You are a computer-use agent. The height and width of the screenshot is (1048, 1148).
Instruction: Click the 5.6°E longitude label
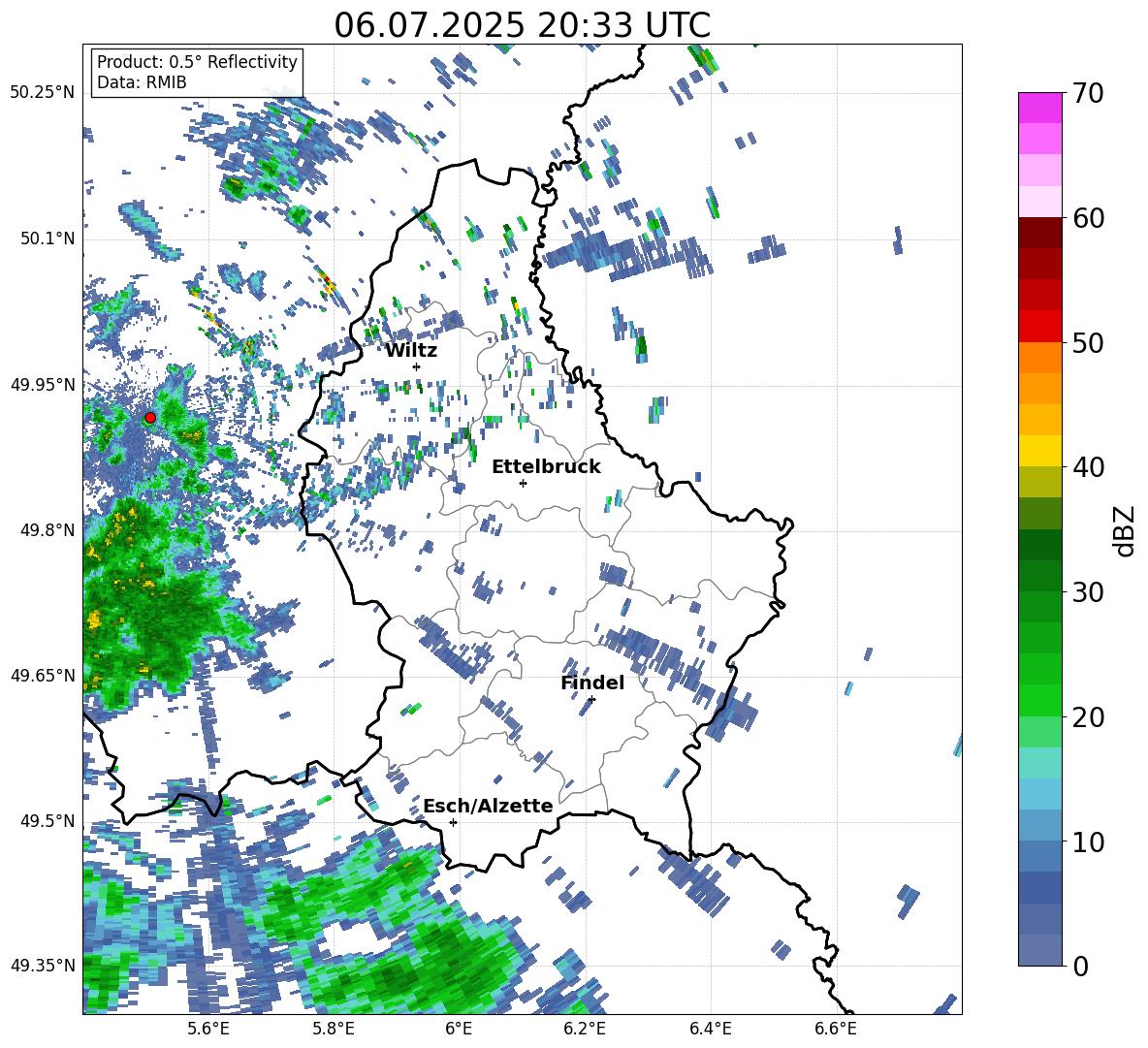click(x=208, y=1029)
